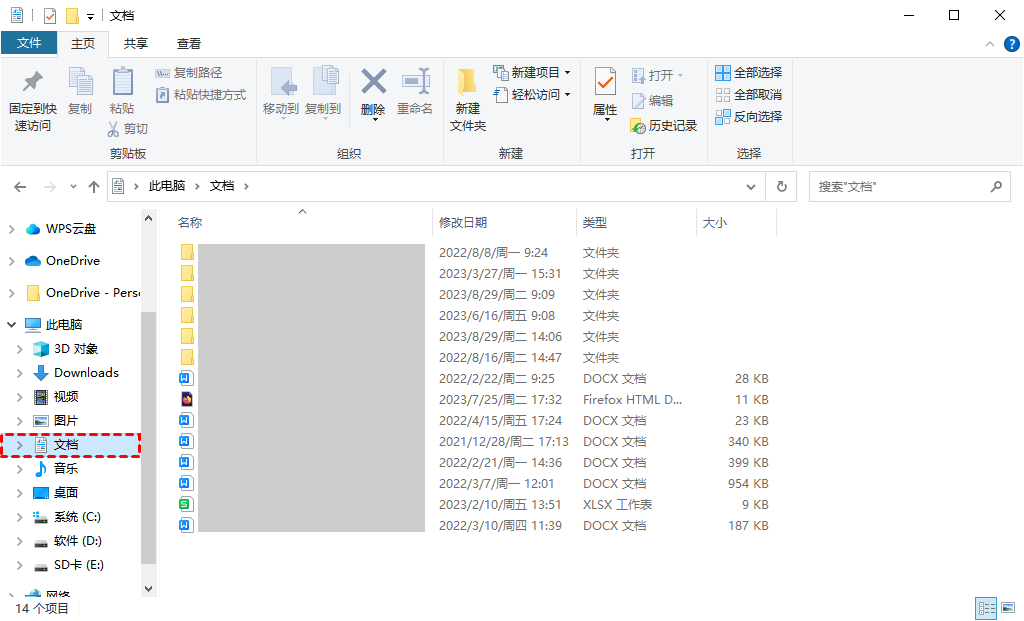Select folder modified 2022/8/8 周一 9:24

(474, 253)
